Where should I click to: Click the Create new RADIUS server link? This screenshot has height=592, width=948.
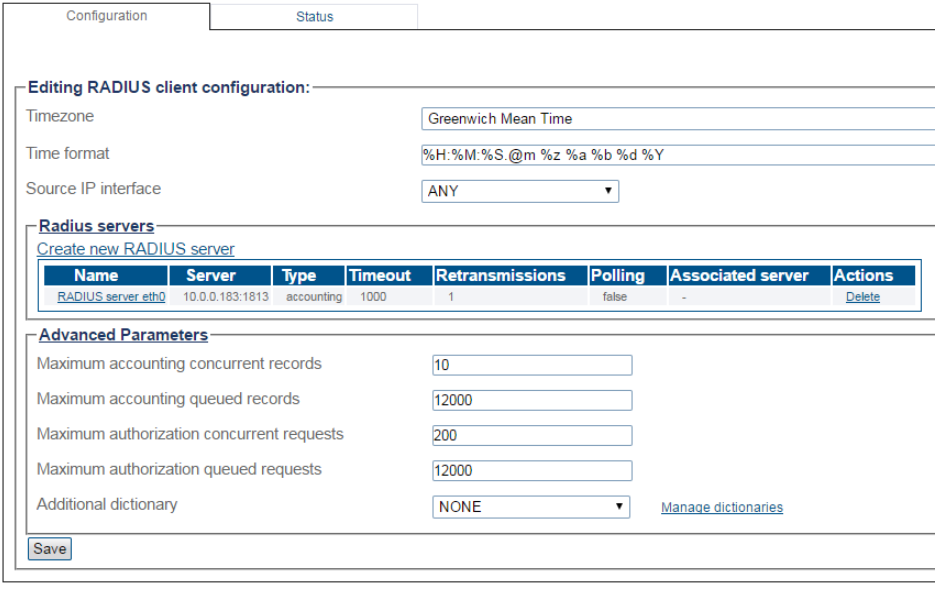(136, 249)
